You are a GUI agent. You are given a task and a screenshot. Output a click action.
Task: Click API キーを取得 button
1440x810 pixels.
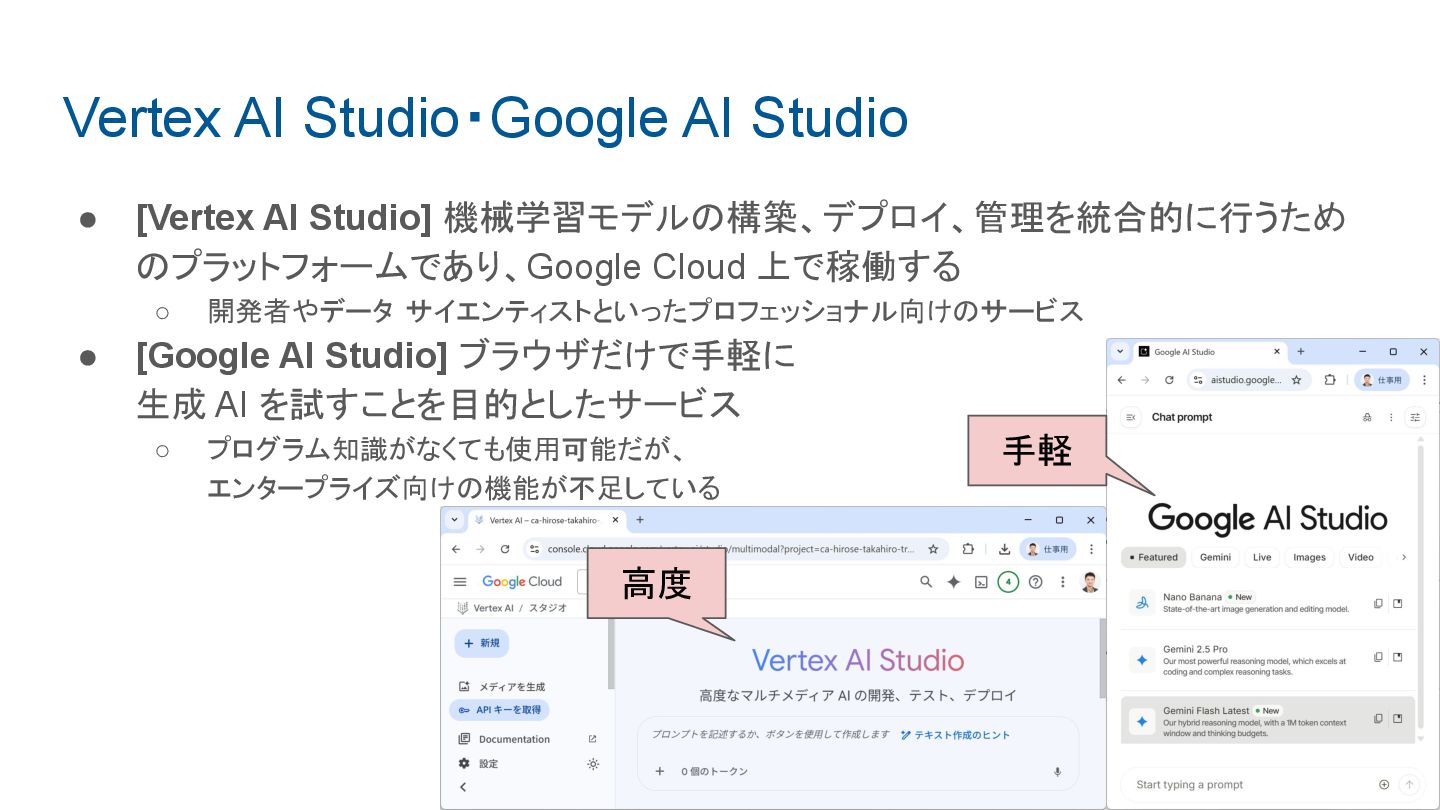[x=499, y=710]
